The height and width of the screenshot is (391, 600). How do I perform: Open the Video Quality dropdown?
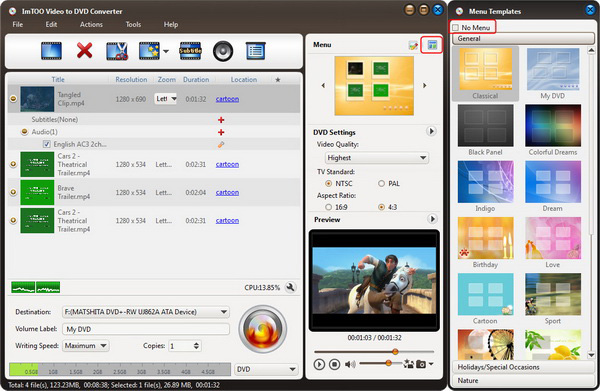tap(377, 158)
